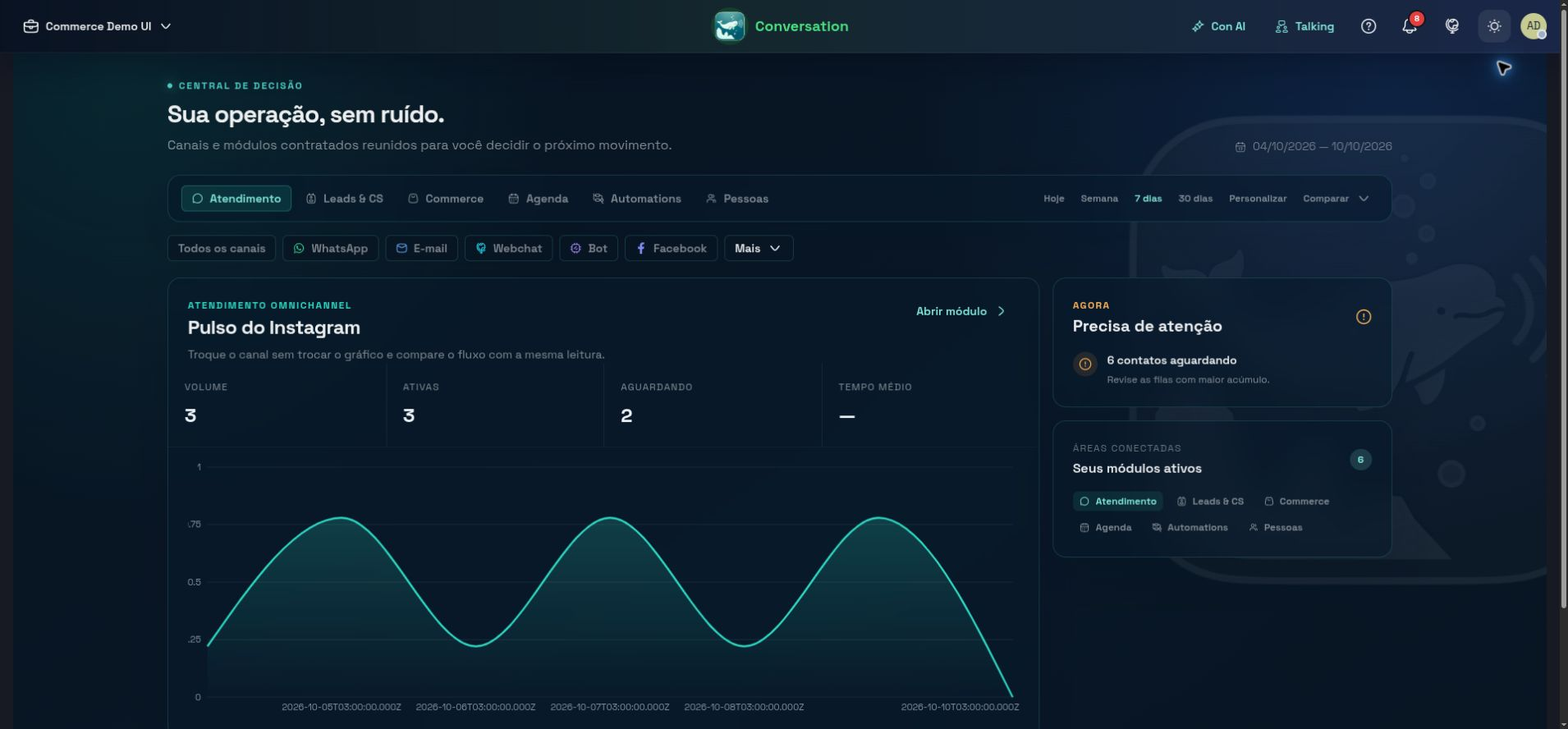This screenshot has height=729, width=1568.
Task: Go to the Automations tab
Action: (x=637, y=199)
